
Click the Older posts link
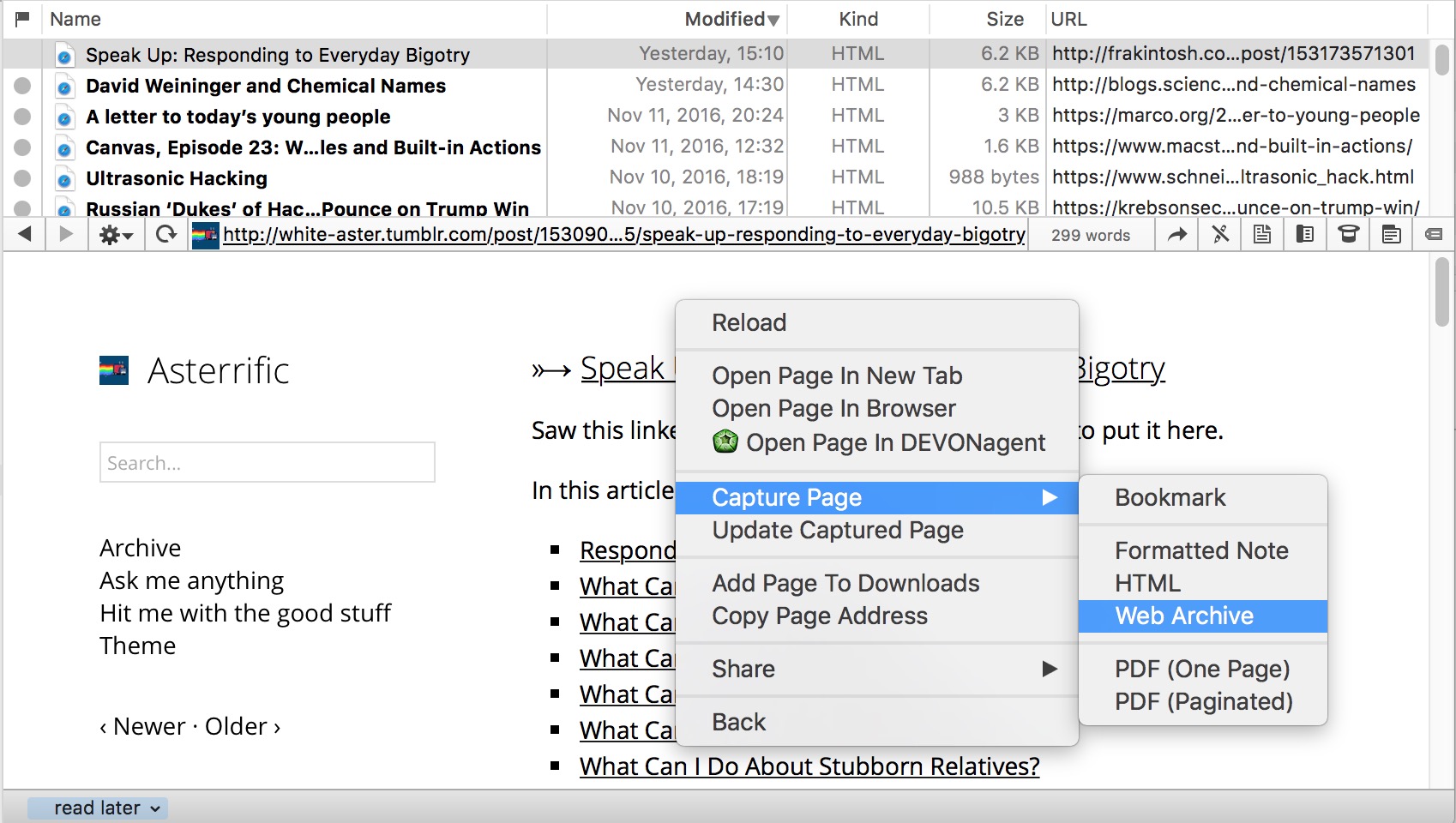pos(237,726)
